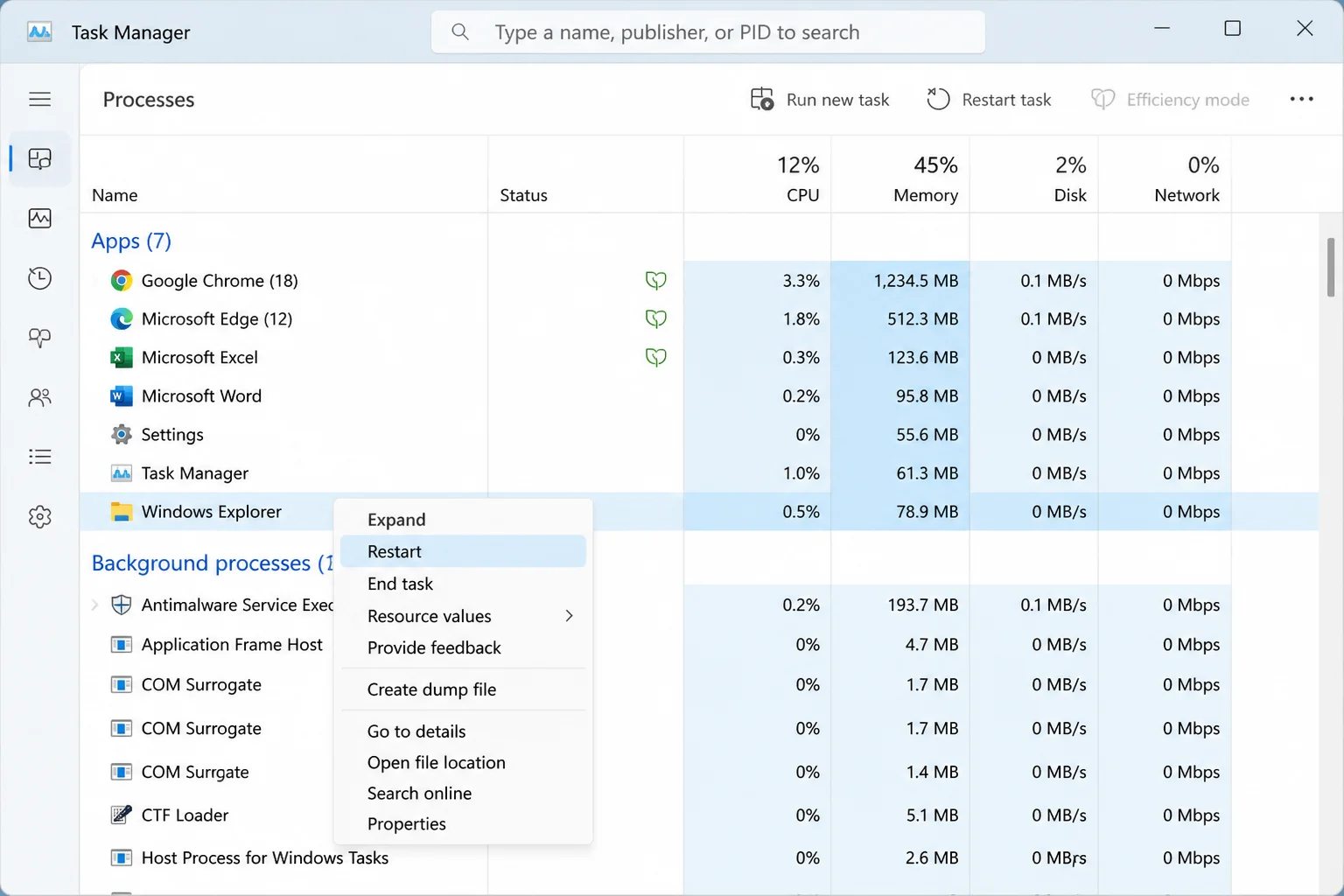Open the more options ellipsis menu
The width and height of the screenshot is (1344, 896).
[1302, 99]
